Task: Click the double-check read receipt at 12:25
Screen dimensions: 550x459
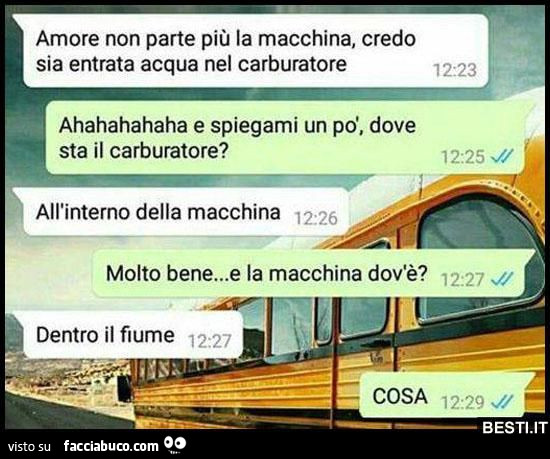Action: click(x=502, y=156)
